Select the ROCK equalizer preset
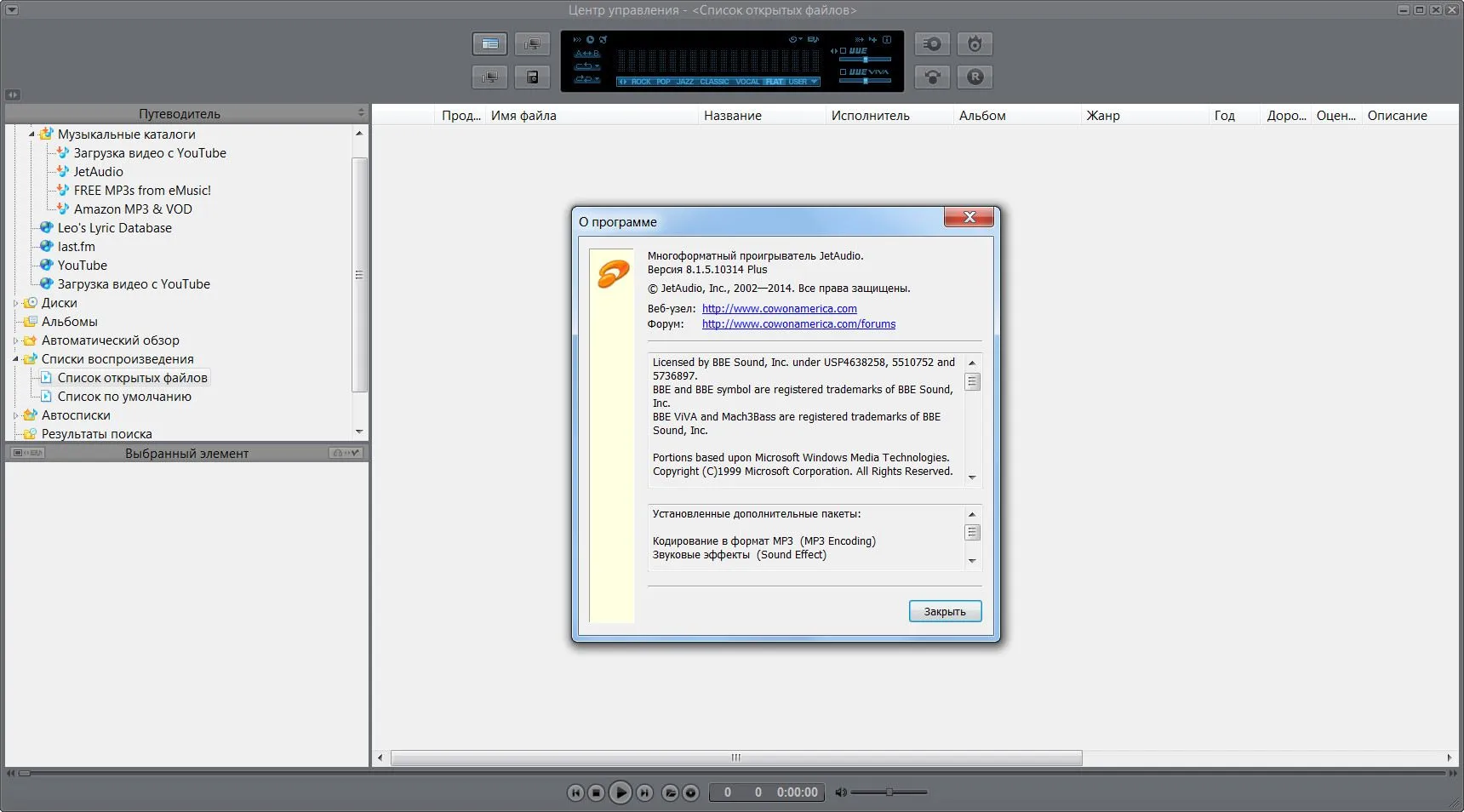Image resolution: width=1464 pixels, height=812 pixels. (641, 82)
